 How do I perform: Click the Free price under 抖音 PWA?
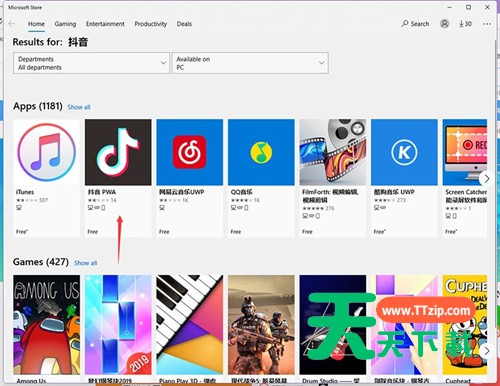[x=93, y=232]
